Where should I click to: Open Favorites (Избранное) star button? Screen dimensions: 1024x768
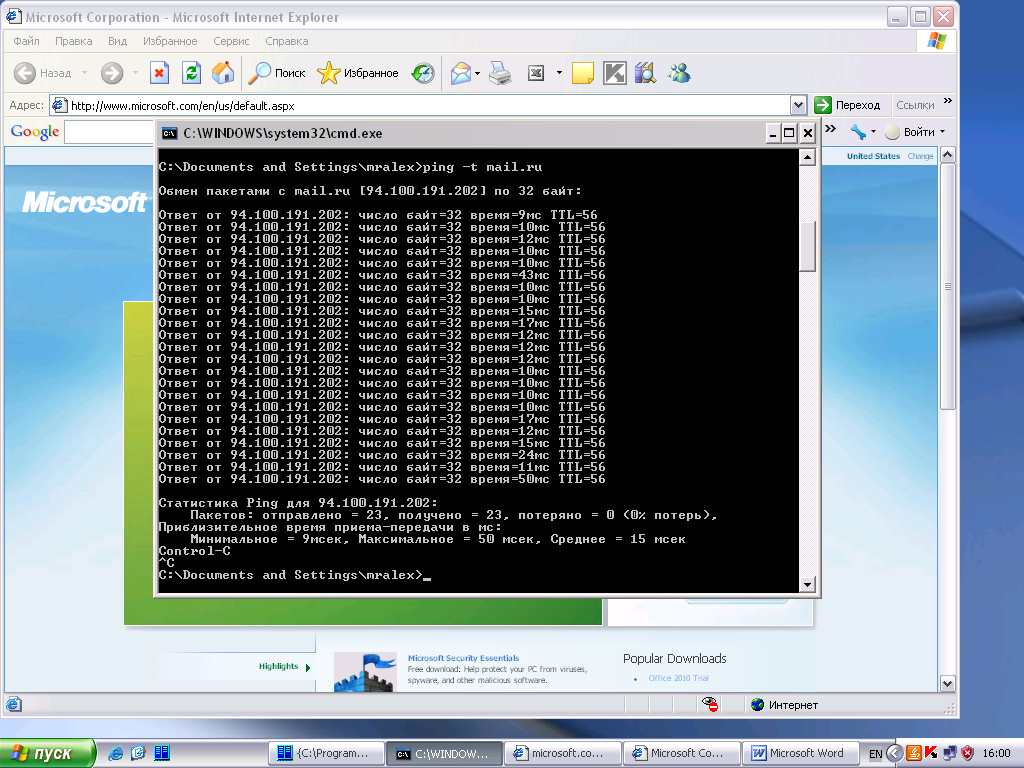tap(357, 73)
